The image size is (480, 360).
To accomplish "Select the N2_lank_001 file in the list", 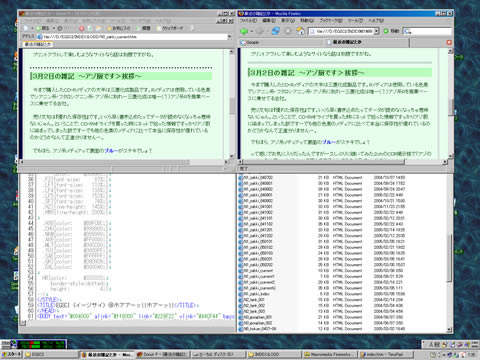I will click(x=255, y=300).
